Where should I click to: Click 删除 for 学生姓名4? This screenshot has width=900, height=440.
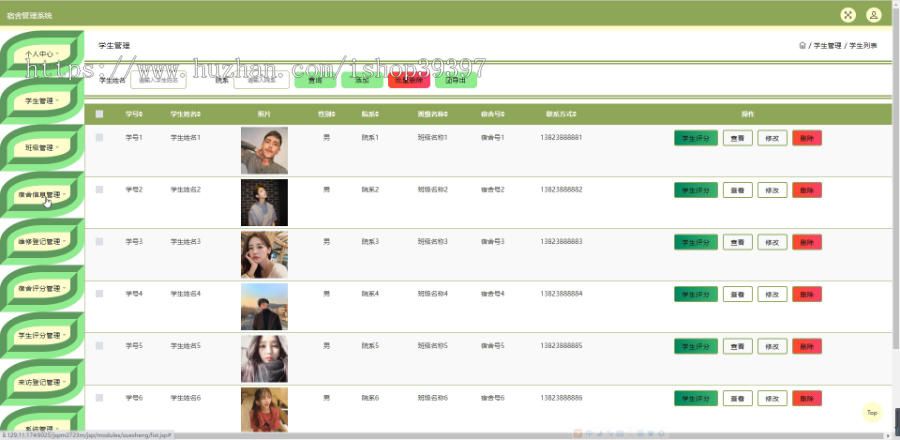(807, 294)
